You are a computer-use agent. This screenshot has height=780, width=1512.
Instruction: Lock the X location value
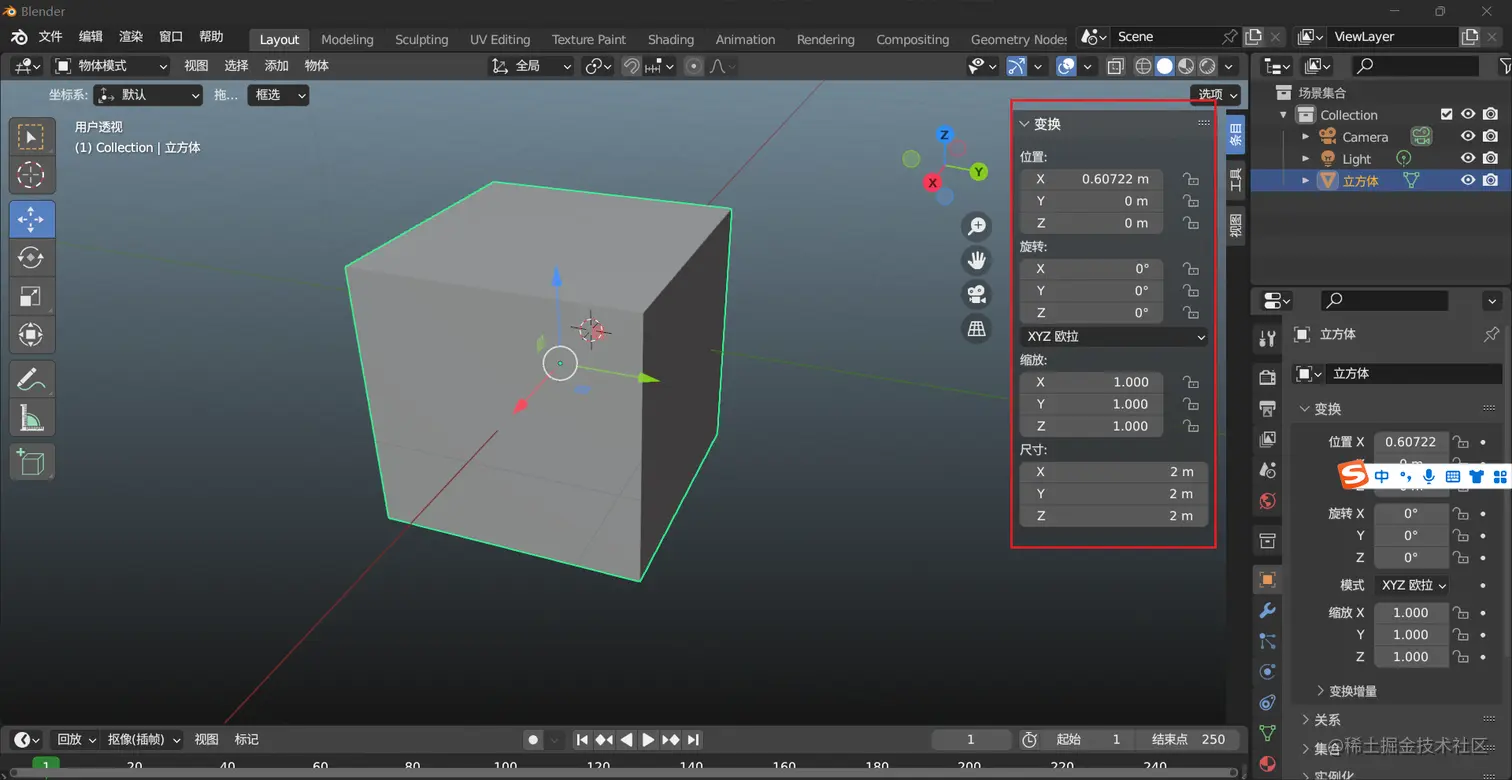[x=1190, y=179]
